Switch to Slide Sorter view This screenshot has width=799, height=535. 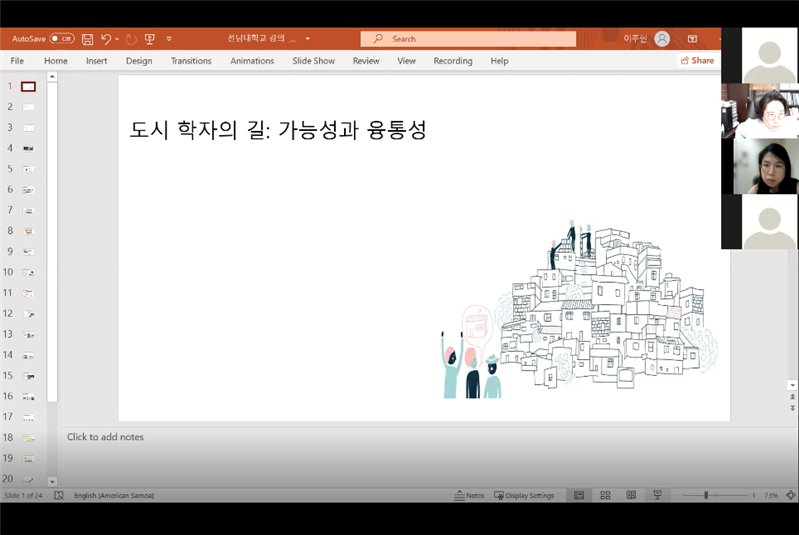coord(605,495)
